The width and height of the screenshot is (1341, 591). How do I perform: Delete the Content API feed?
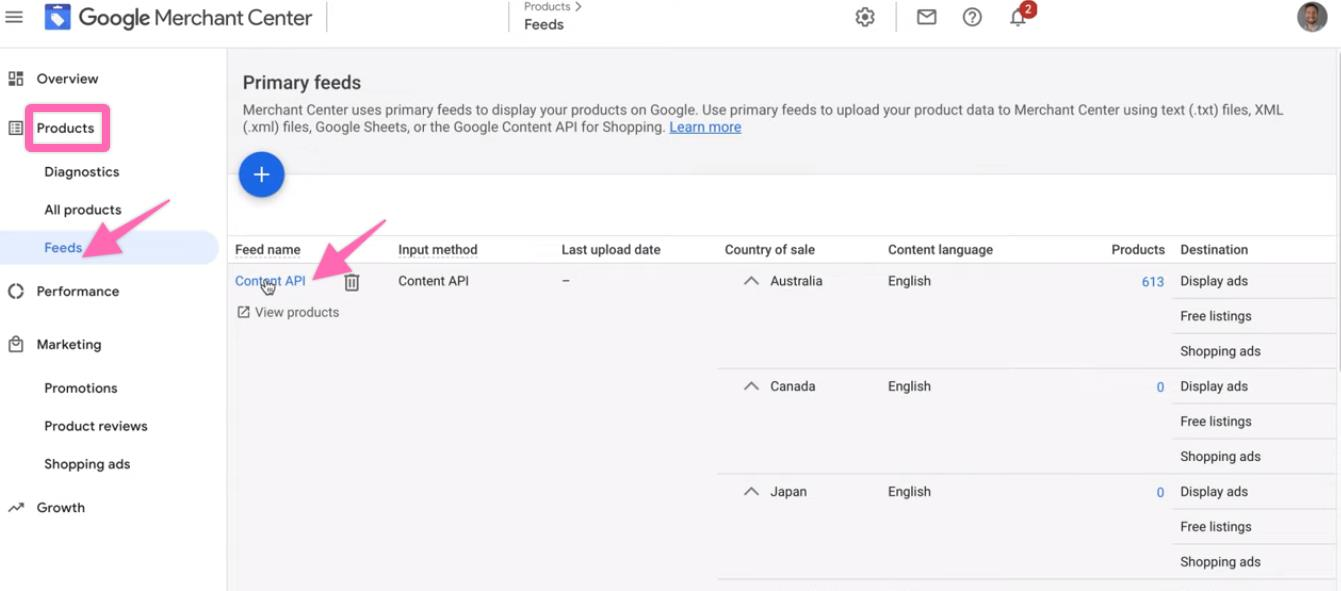pos(352,283)
